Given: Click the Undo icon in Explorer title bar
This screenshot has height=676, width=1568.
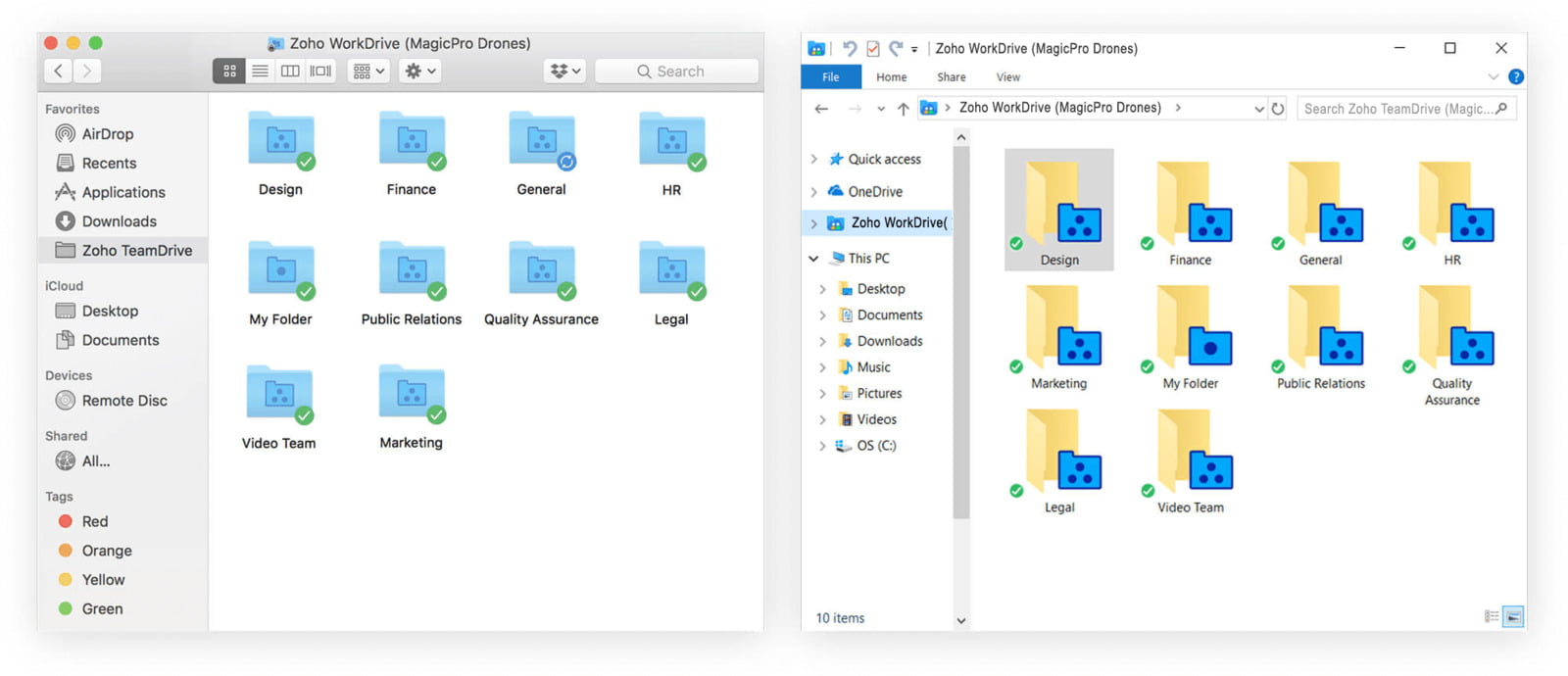Looking at the screenshot, I should [849, 48].
